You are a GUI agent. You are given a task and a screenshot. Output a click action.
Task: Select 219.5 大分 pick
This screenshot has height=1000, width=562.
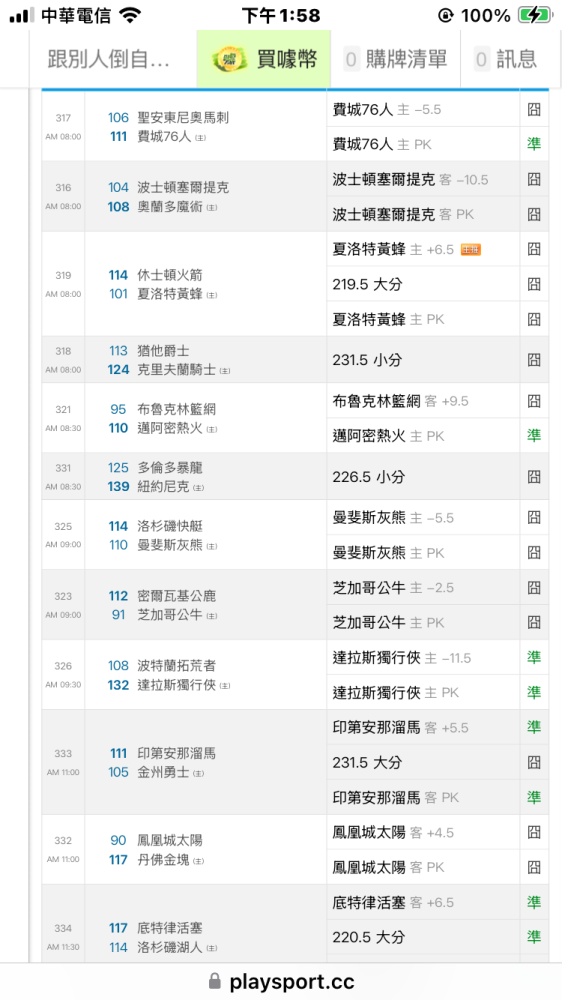pos(424,284)
